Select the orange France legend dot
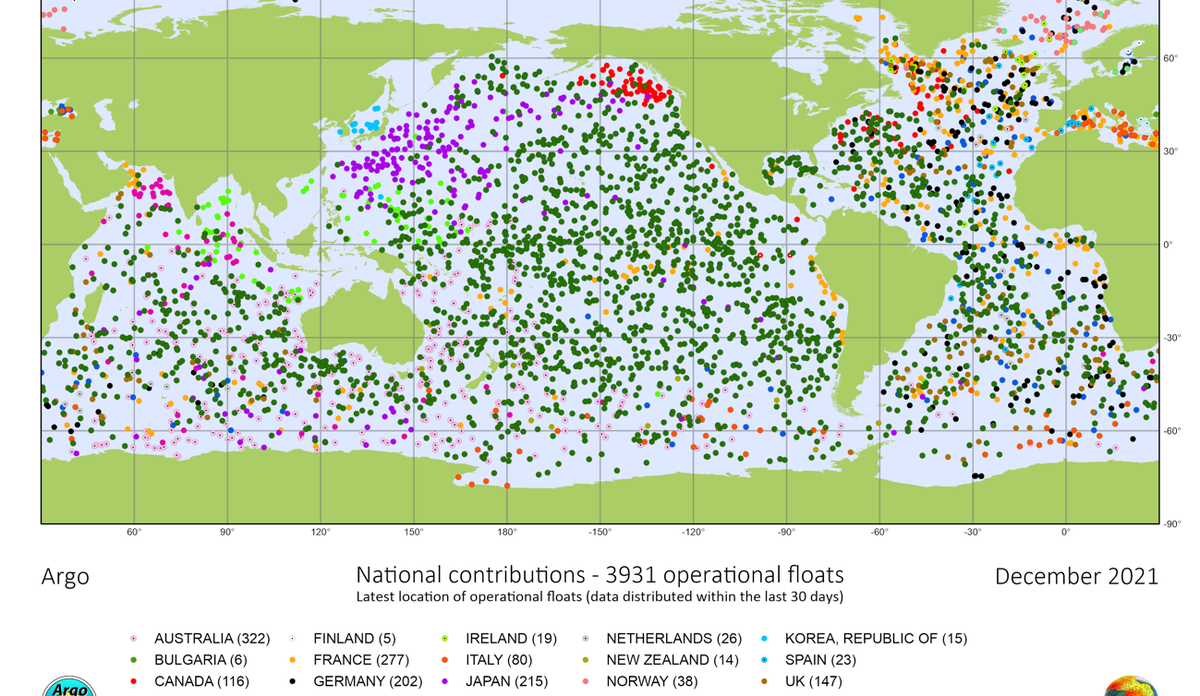The image size is (1200, 696). click(x=291, y=660)
